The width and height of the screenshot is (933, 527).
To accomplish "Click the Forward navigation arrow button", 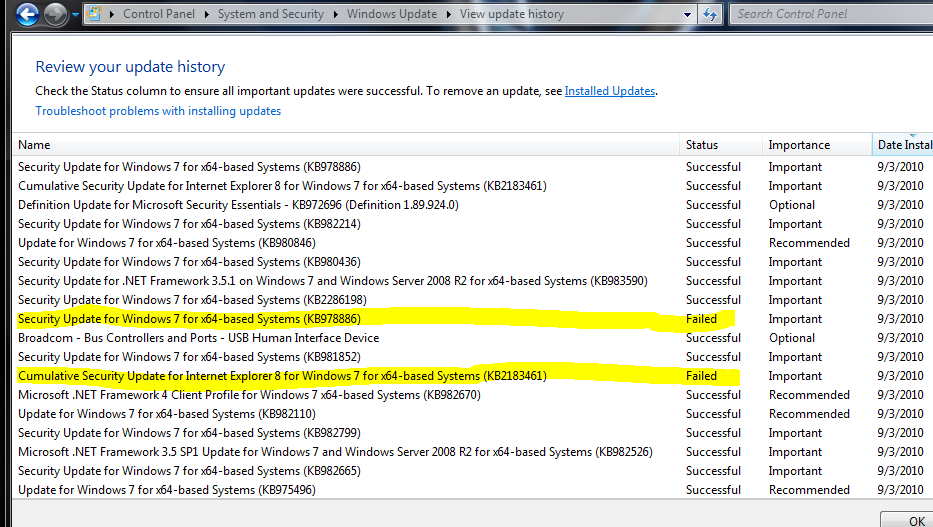I will [x=55, y=14].
